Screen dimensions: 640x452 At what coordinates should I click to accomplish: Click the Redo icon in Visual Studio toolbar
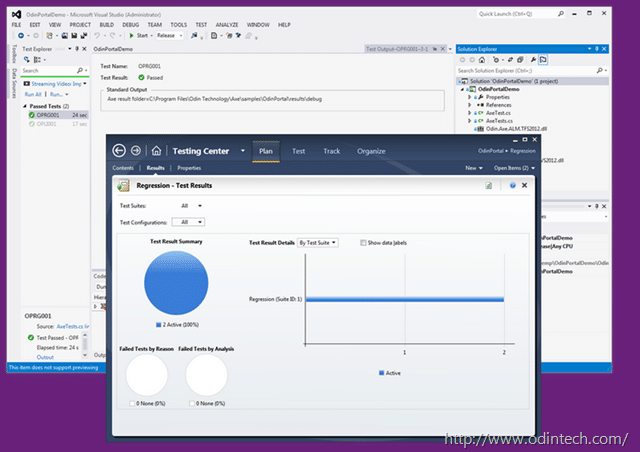pos(112,36)
